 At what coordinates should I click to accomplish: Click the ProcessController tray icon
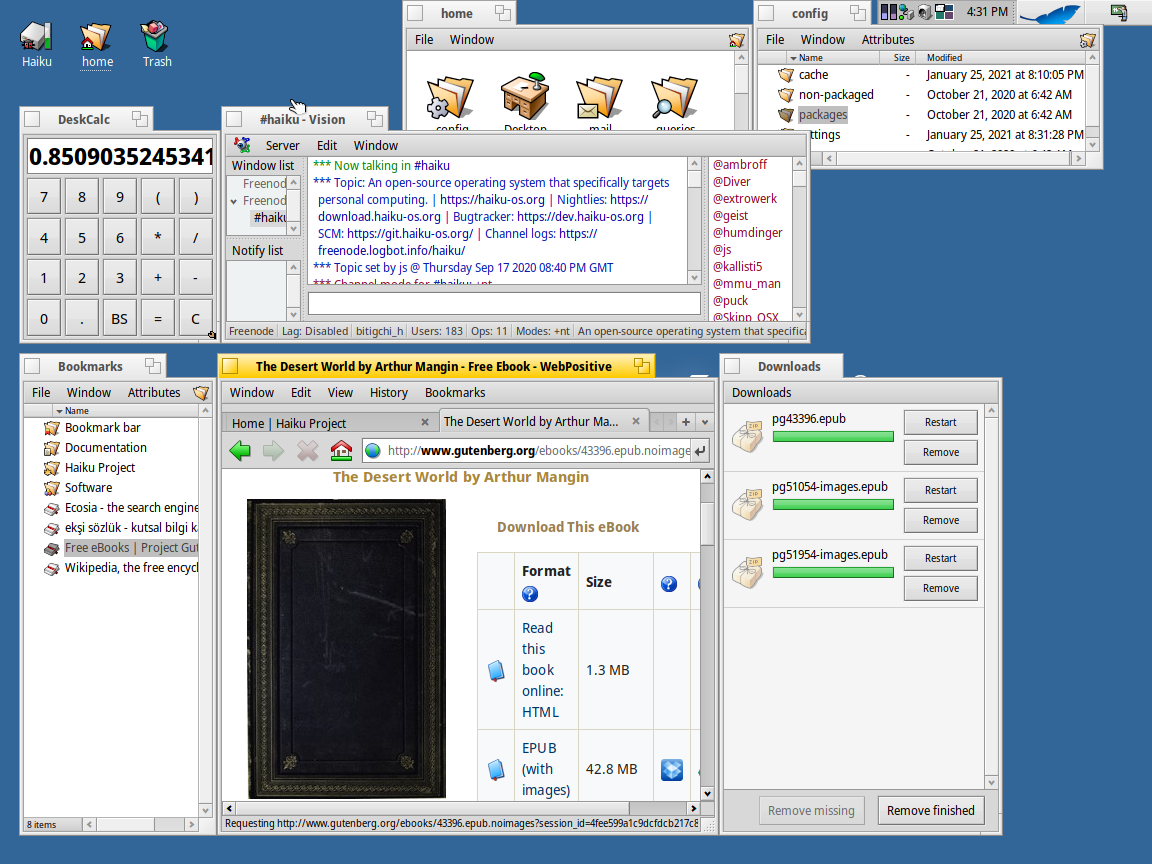click(888, 12)
